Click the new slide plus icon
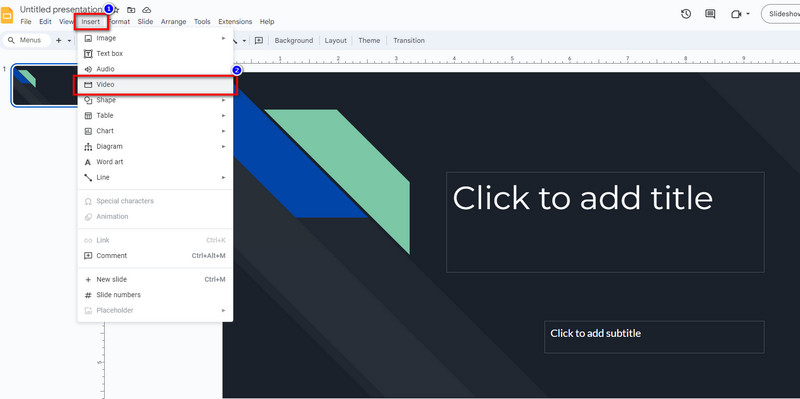 pos(58,40)
